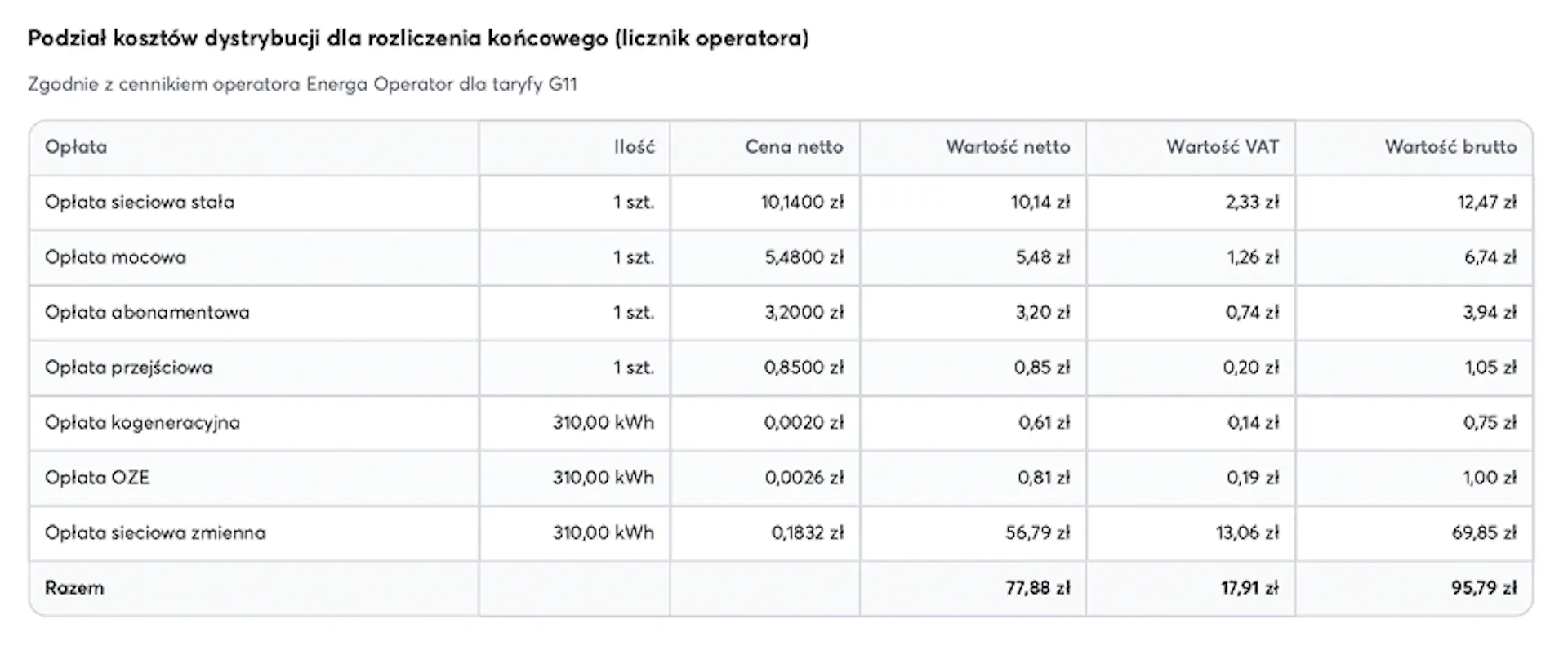The image size is (1568, 646).
Task: Select the "Opłata abonamentowa" row label
Action: [x=147, y=312]
